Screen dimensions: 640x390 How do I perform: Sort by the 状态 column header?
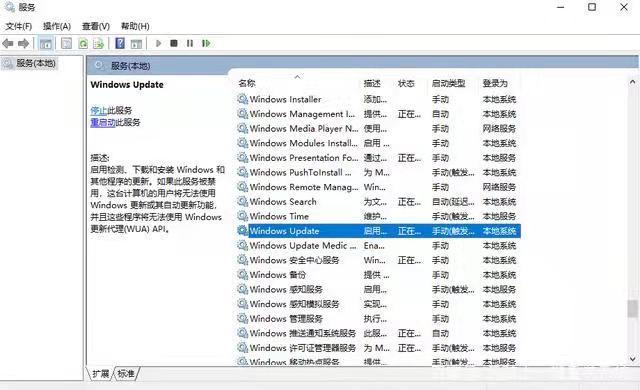click(406, 83)
